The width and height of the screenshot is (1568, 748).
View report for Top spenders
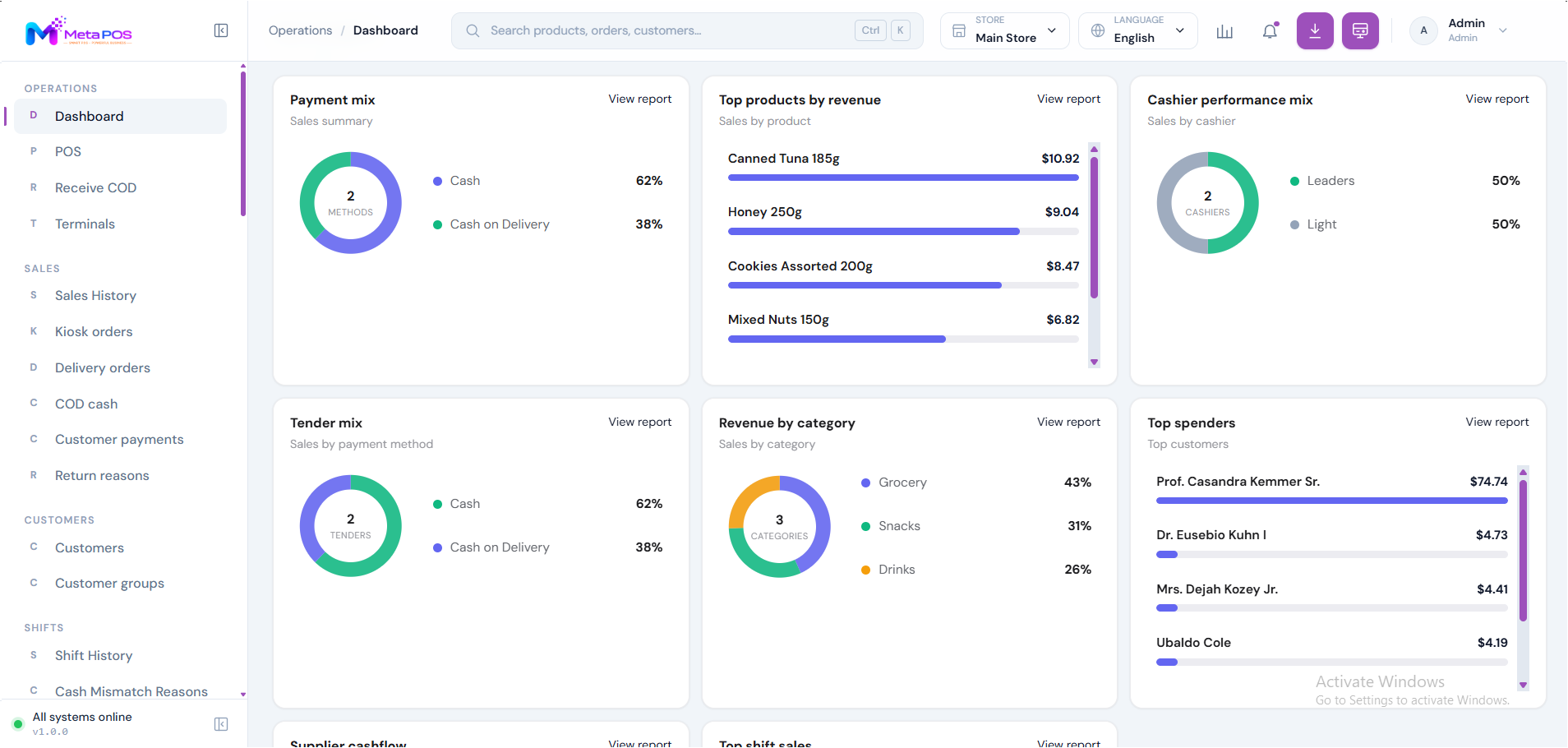pyautogui.click(x=1497, y=422)
